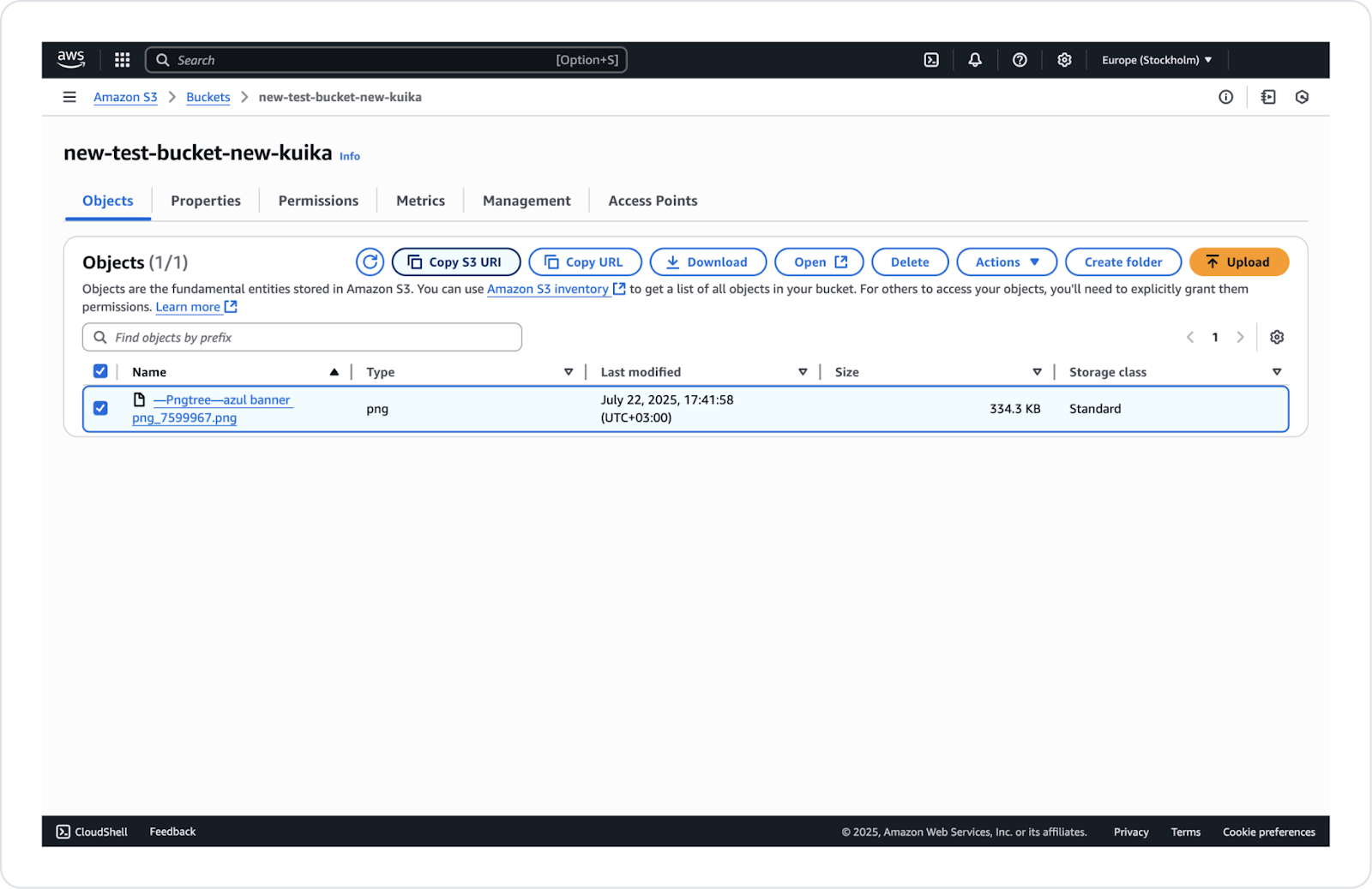The image size is (1372, 889).
Task: Toggle the select-all objects checkbox
Action: pos(100,371)
